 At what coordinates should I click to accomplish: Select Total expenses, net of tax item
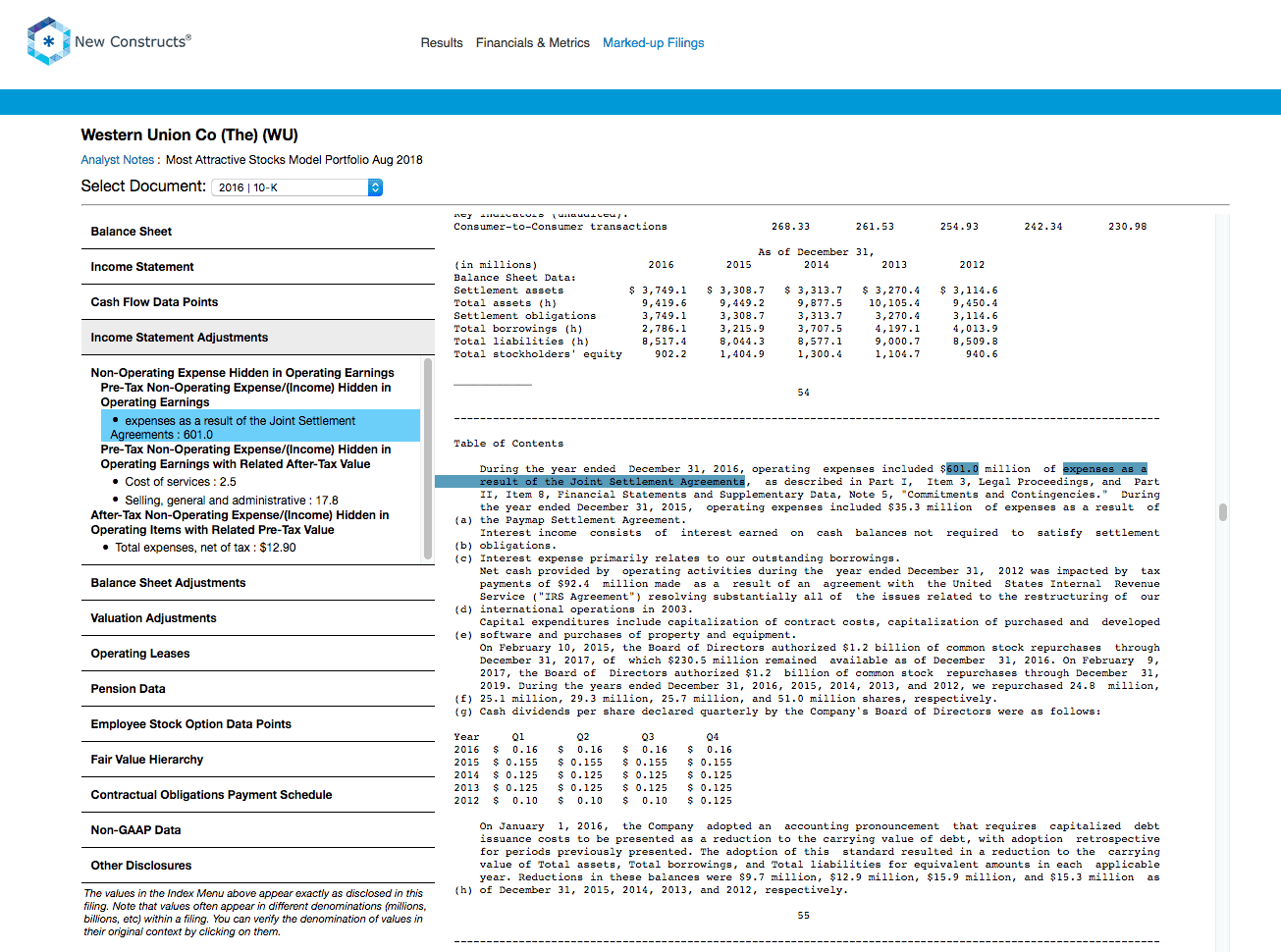[205, 548]
